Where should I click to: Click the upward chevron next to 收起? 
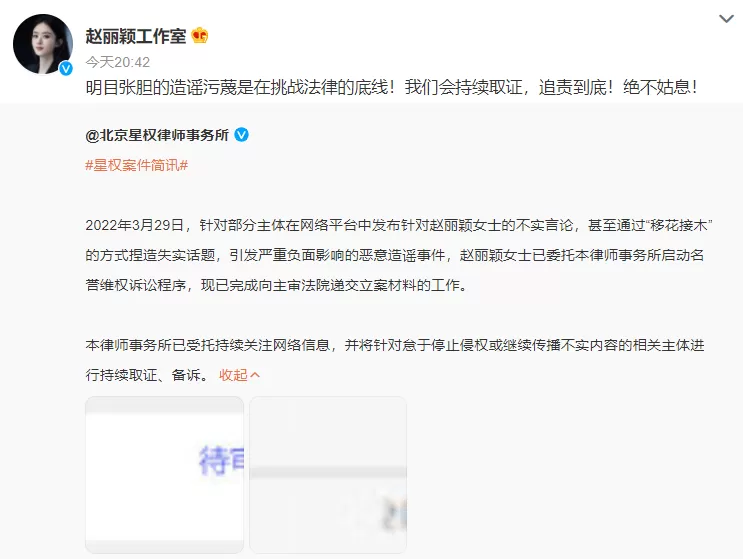[x=255, y=375]
